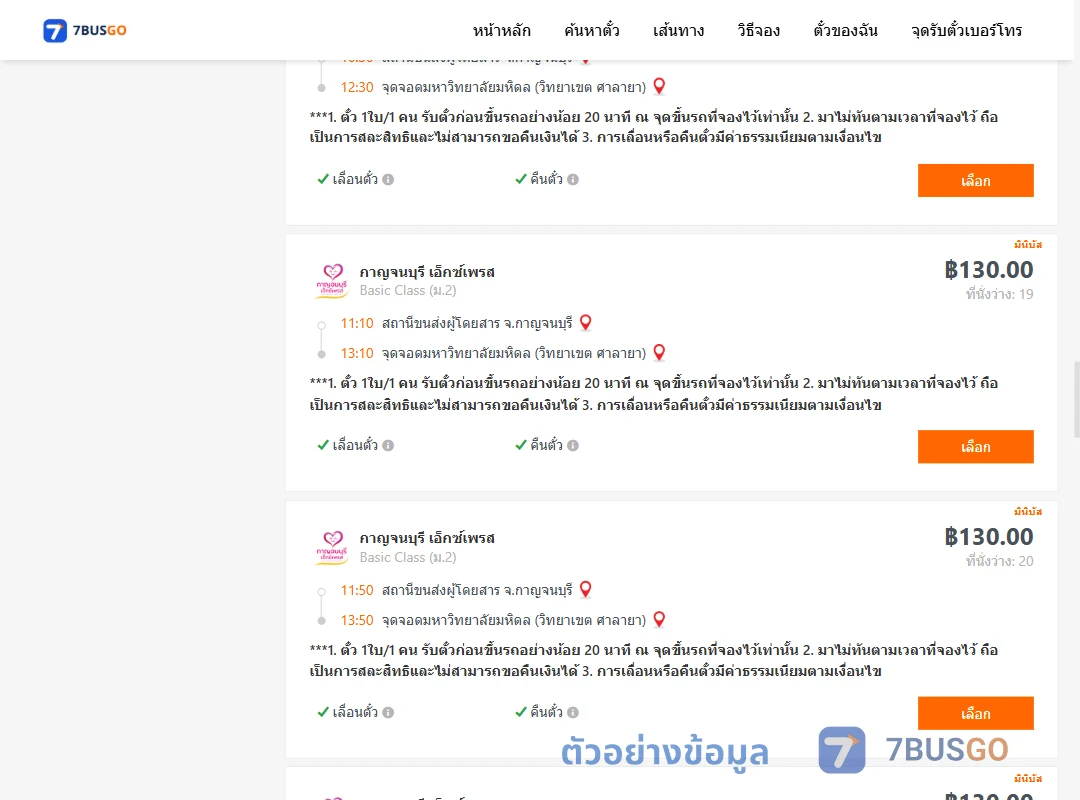Image resolution: width=1080 pixels, height=800 pixels.
Task: Open จุดรับตั๋วเบอร์โทร navigation item
Action: tap(966, 30)
